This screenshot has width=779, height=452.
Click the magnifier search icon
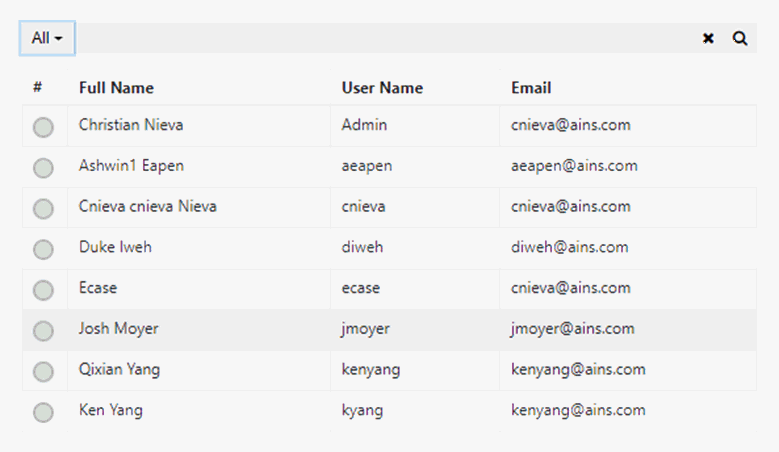[x=740, y=38]
